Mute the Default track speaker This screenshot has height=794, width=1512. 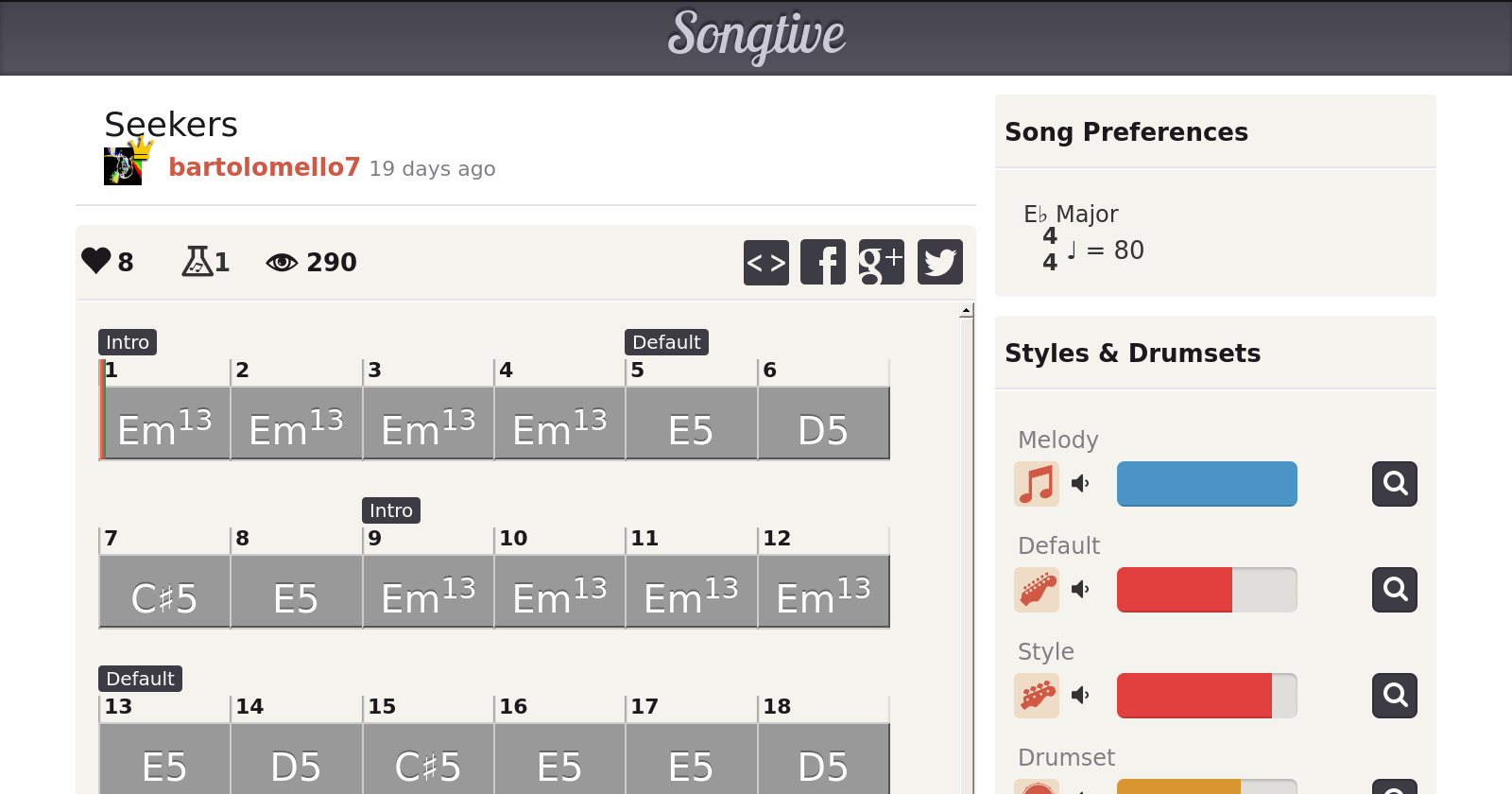click(x=1080, y=590)
